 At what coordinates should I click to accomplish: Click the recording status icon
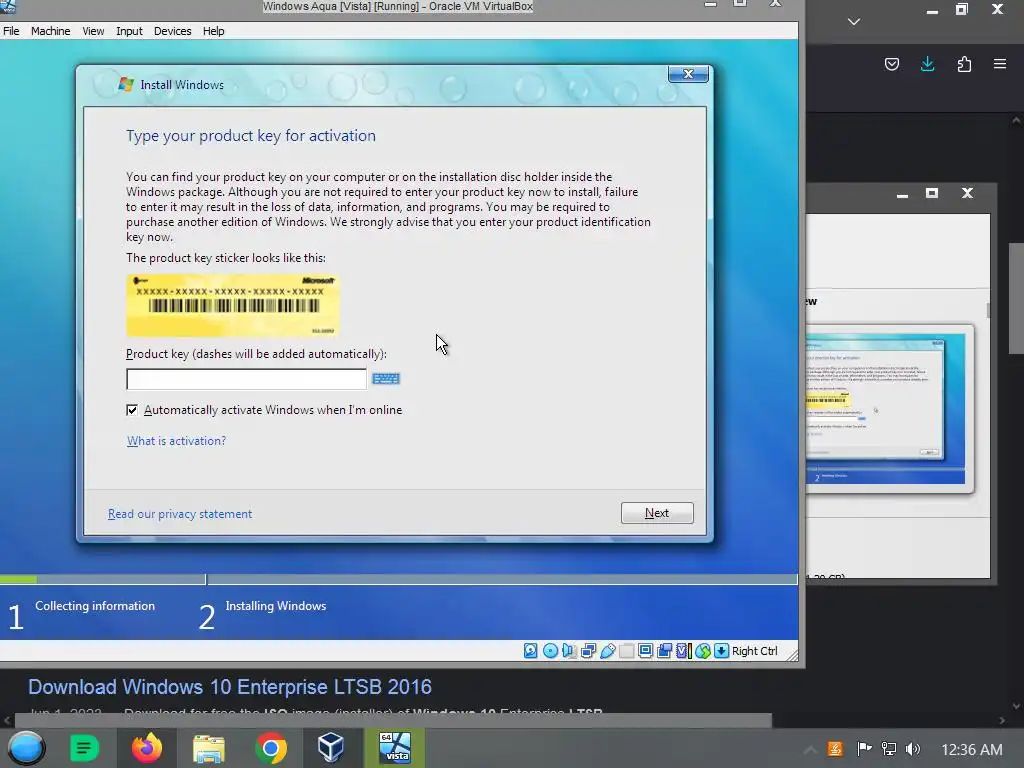tap(665, 650)
